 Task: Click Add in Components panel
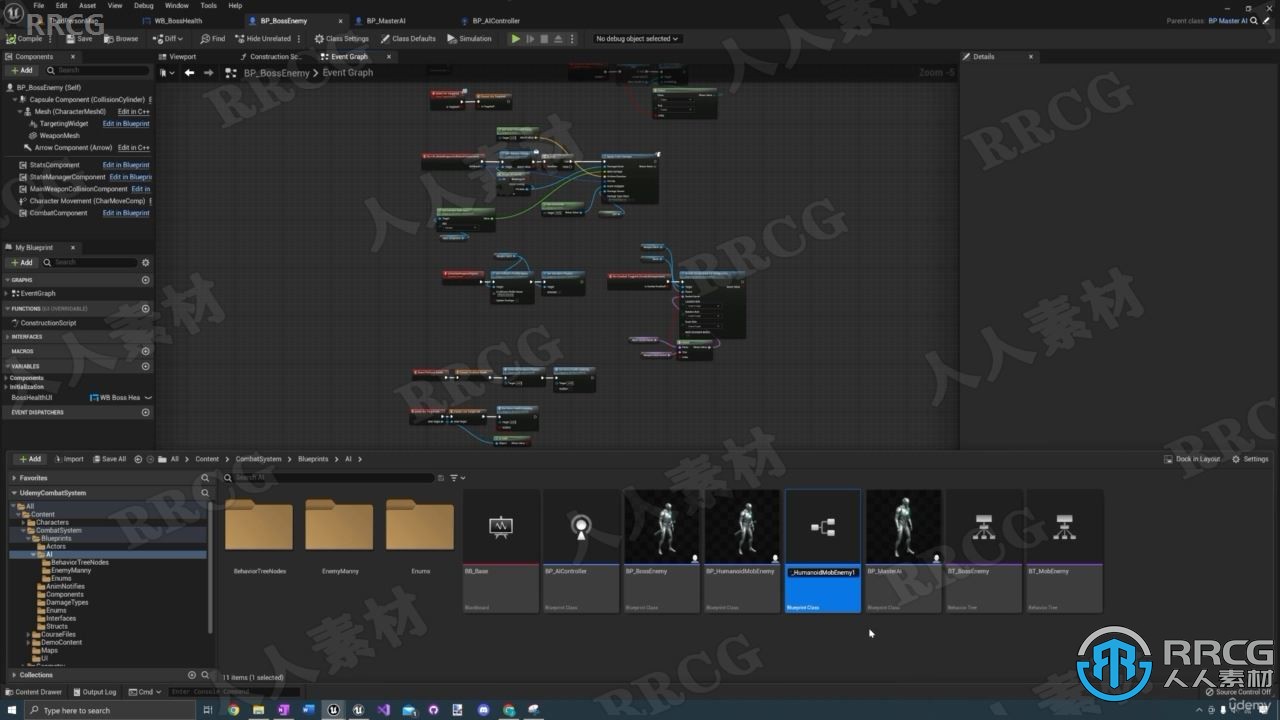point(21,70)
